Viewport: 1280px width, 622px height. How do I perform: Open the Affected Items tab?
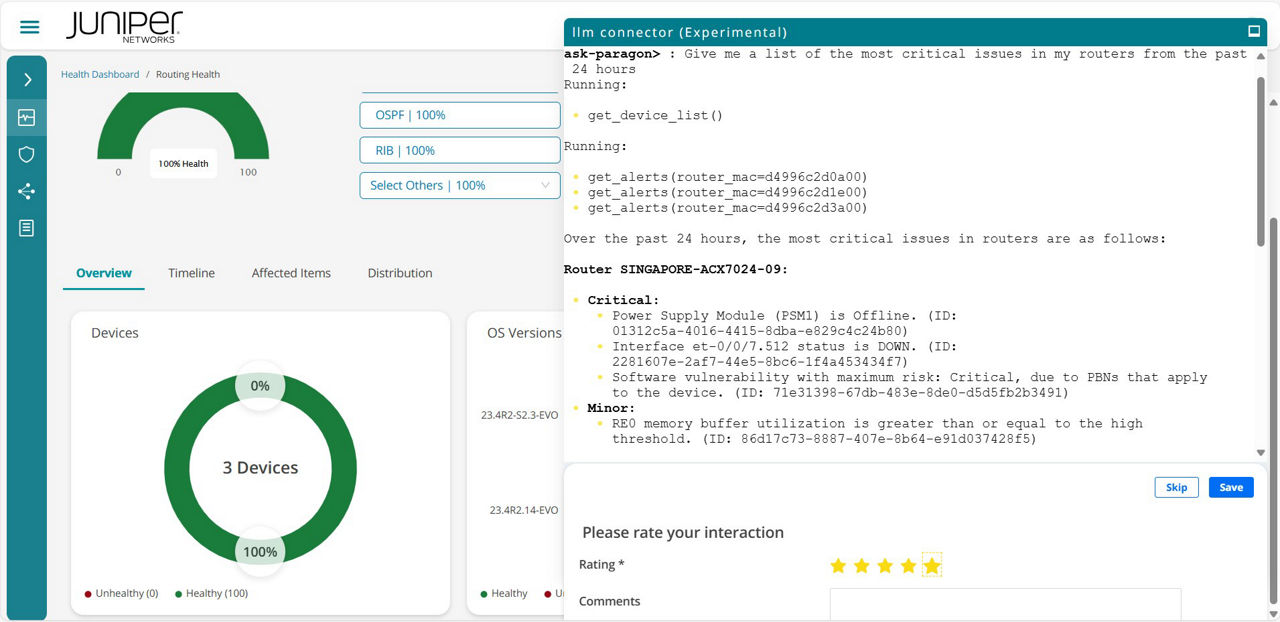291,272
